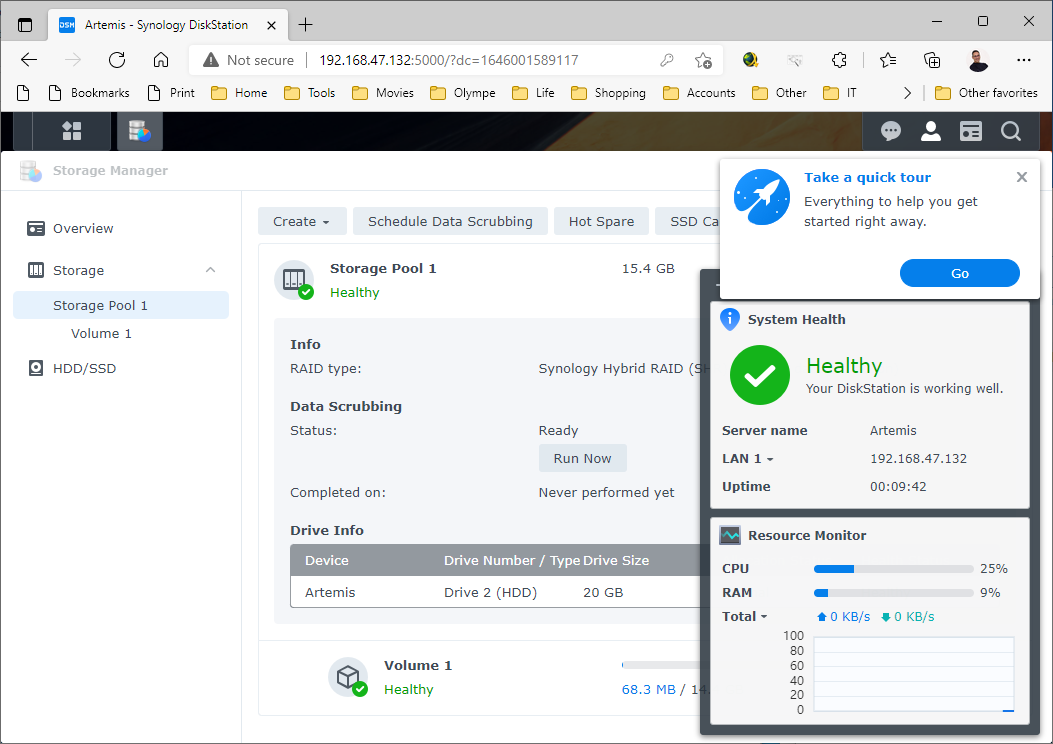
Task: Click Run Now for data scrubbing
Action: click(x=582, y=459)
